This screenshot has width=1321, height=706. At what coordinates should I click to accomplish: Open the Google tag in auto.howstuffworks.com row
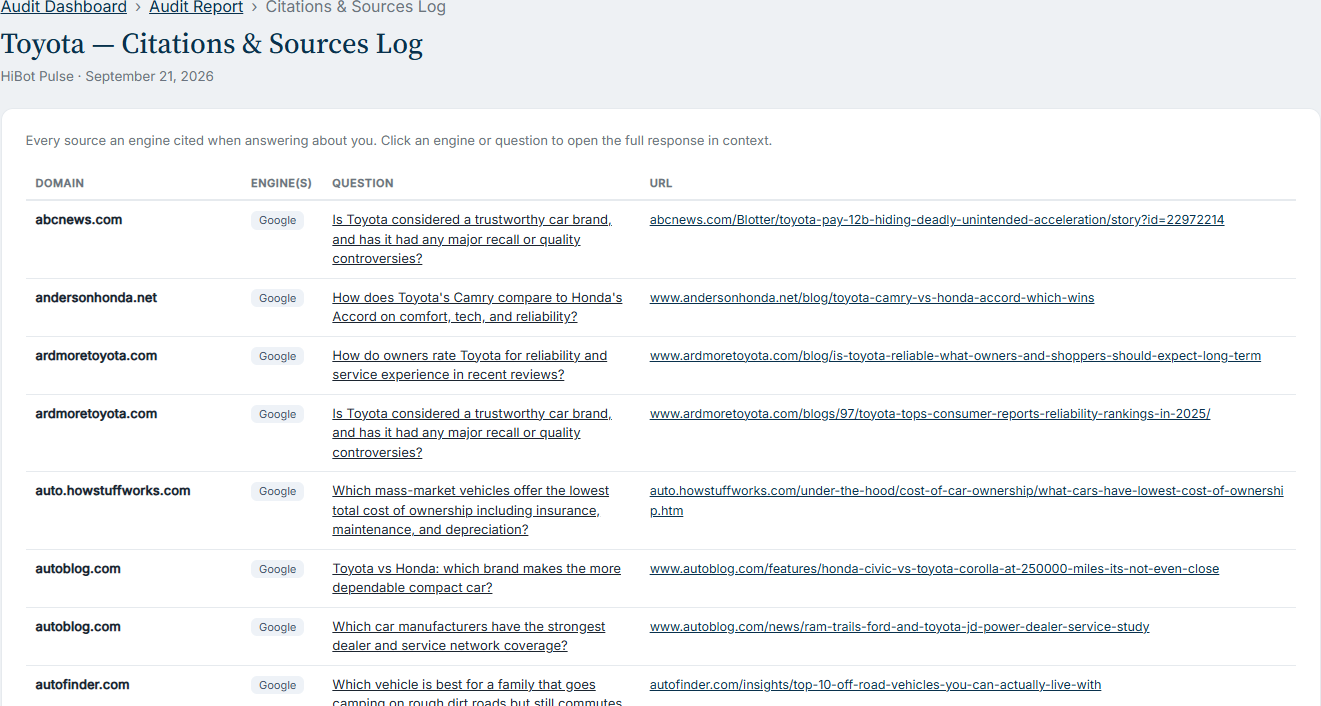point(278,491)
